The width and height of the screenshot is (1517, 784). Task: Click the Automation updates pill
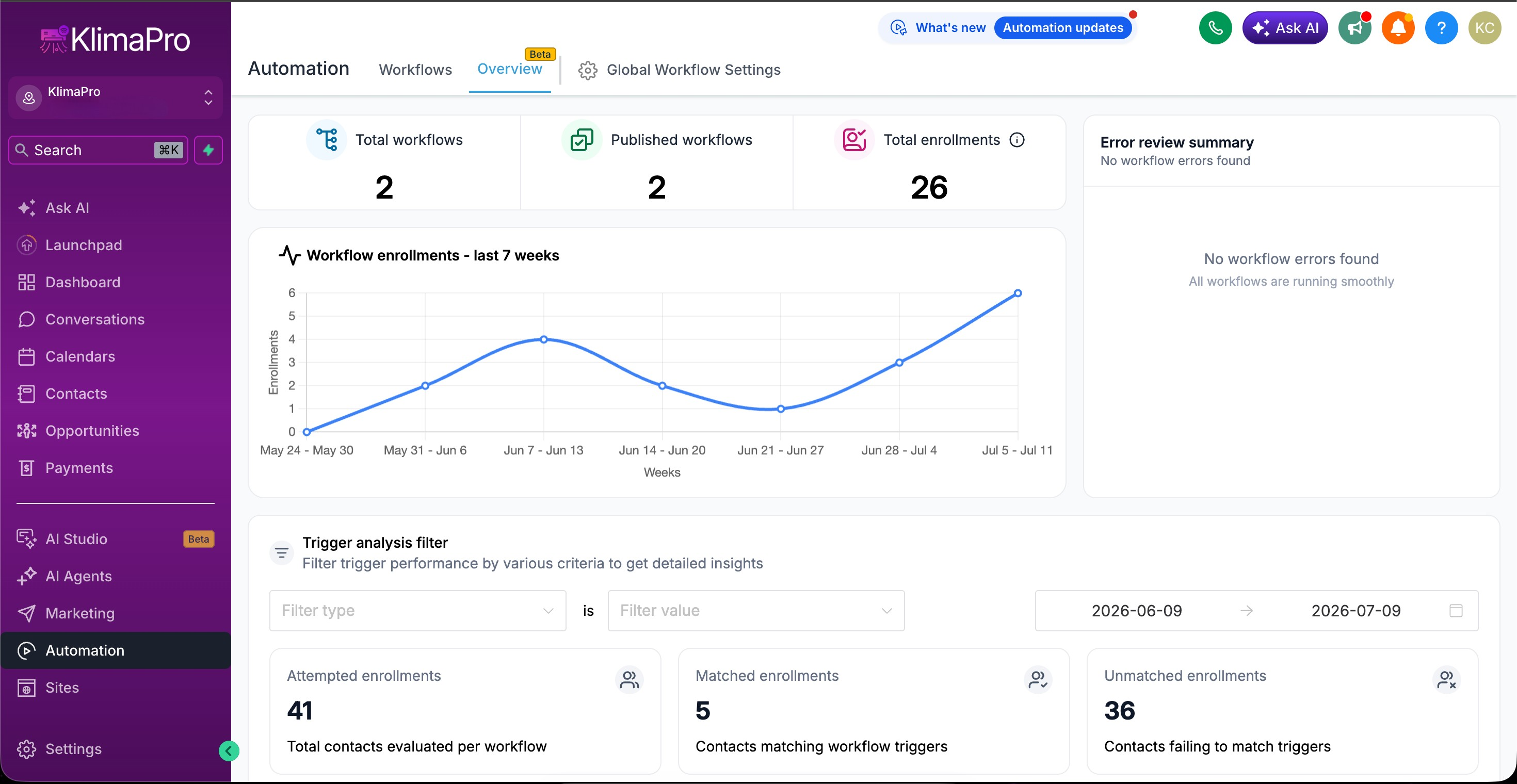1063,28
